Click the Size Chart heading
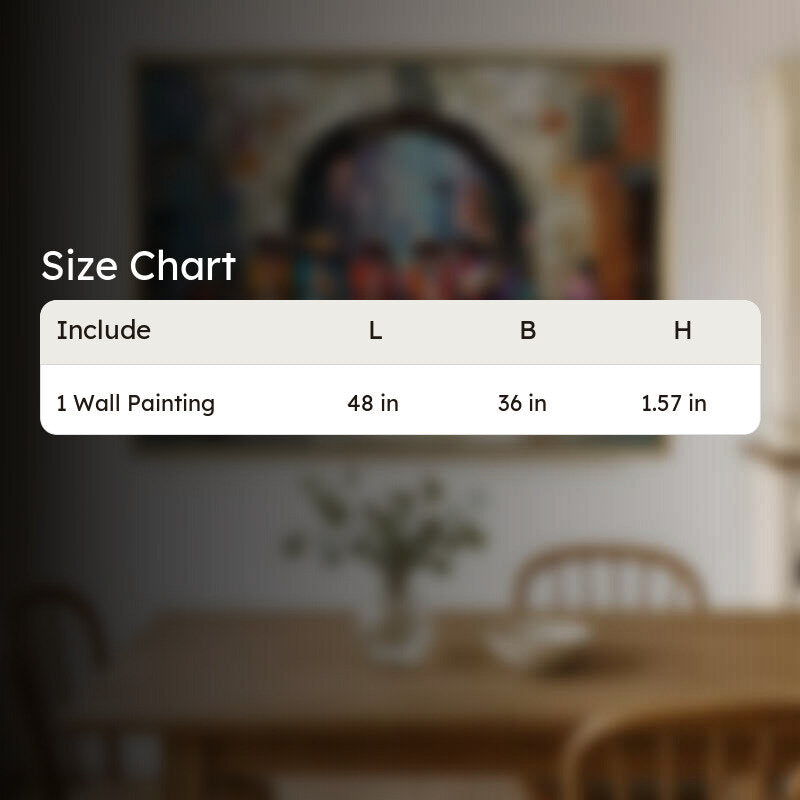 click(138, 266)
